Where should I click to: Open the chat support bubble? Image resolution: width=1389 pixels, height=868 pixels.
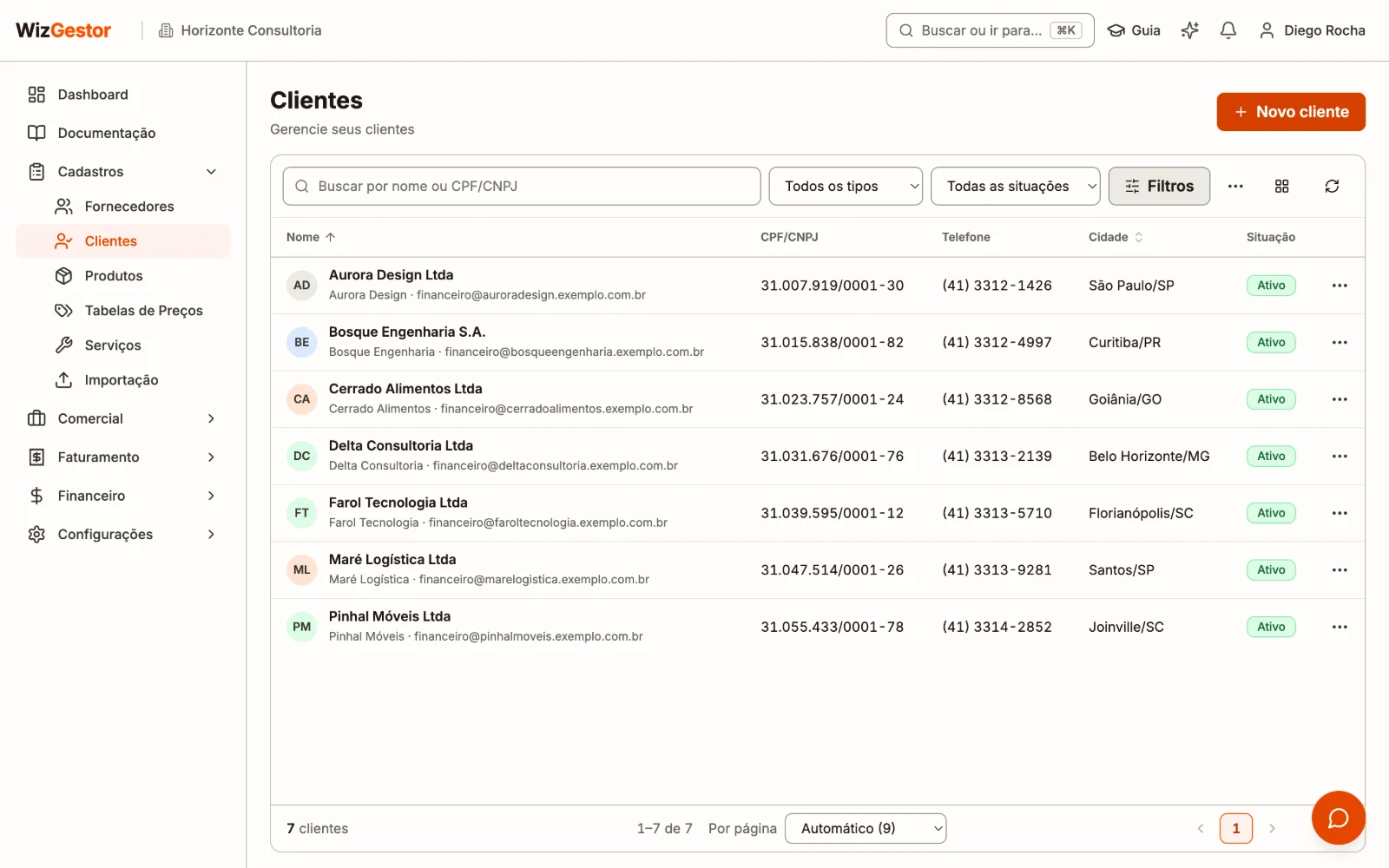click(x=1338, y=818)
